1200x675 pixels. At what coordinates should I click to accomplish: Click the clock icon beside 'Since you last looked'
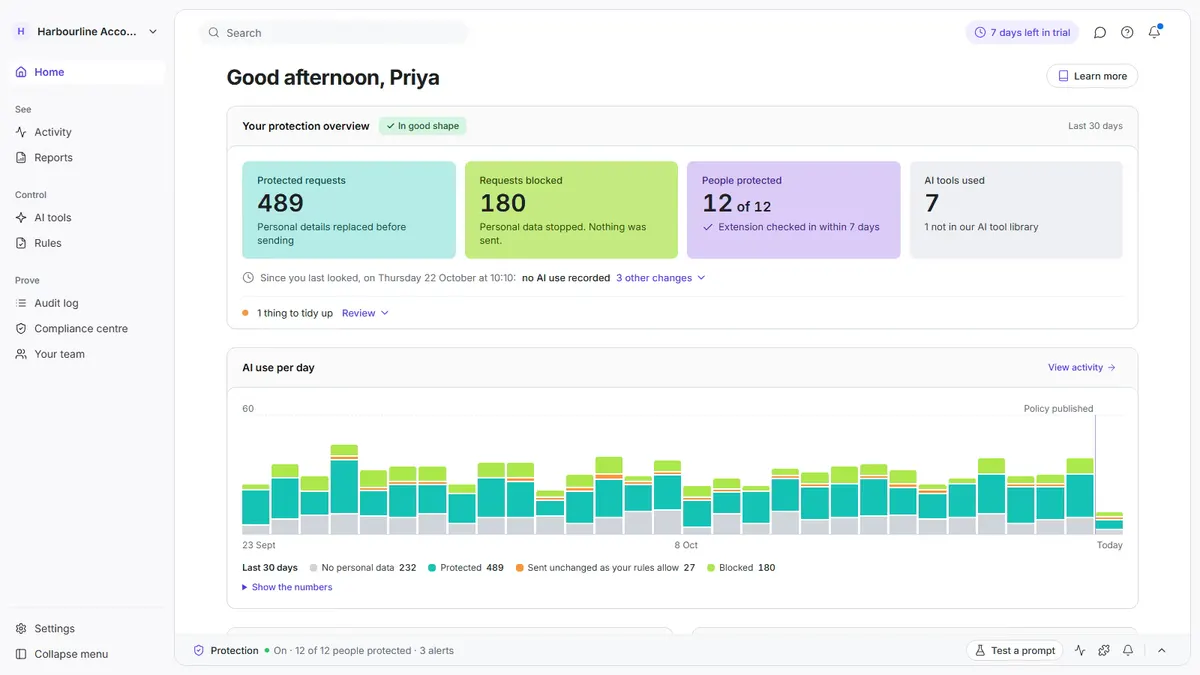pos(248,278)
